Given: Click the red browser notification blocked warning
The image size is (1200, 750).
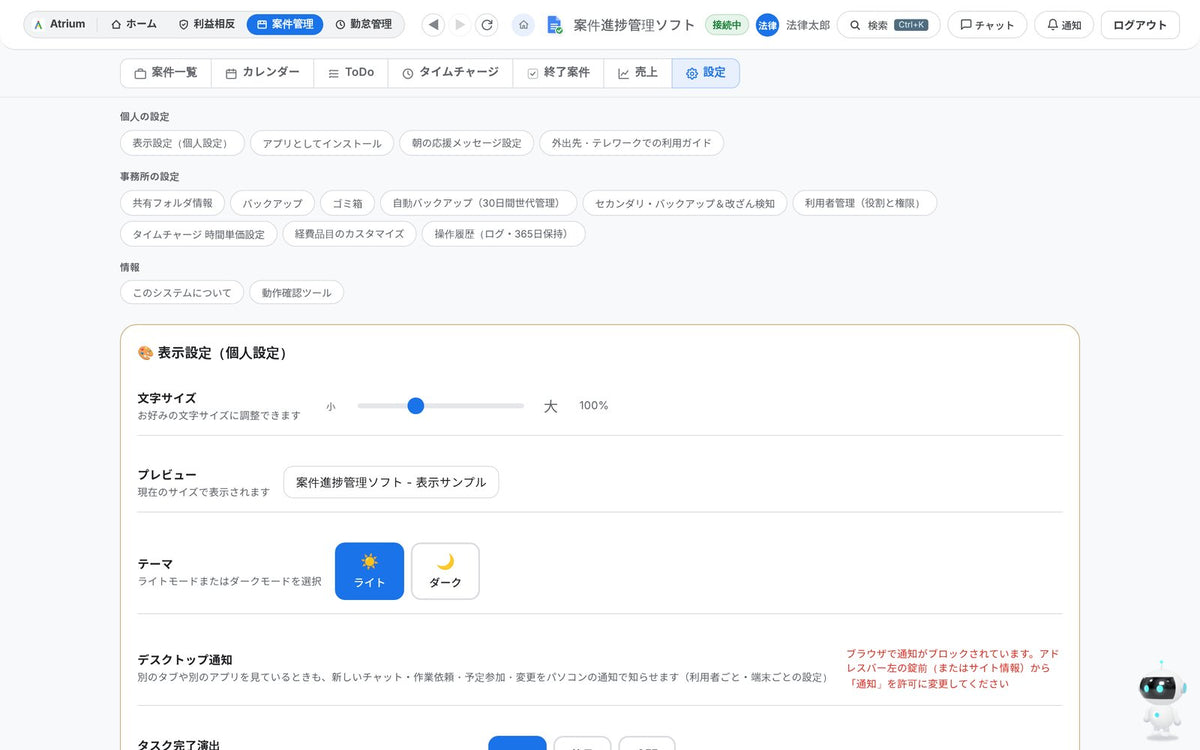Looking at the screenshot, I should point(952,668).
